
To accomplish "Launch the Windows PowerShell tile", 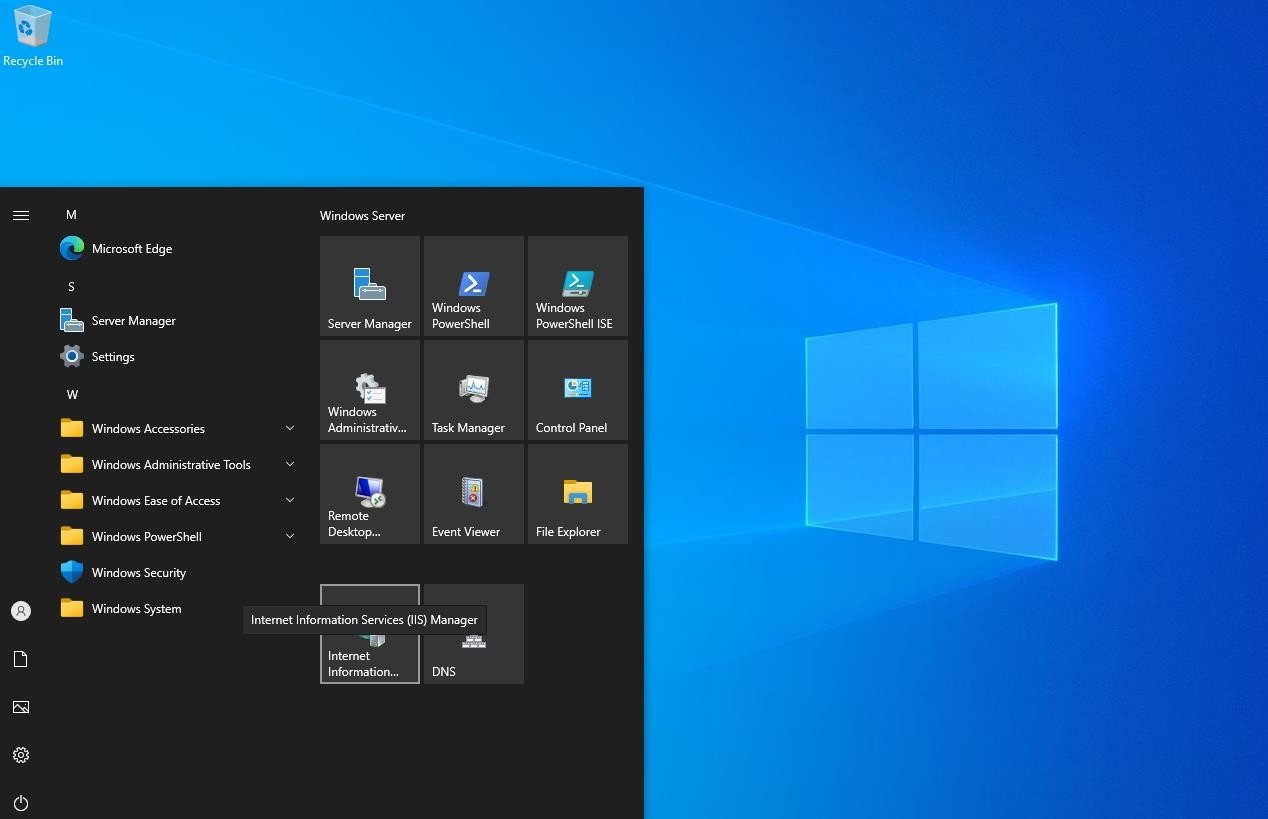I will coord(474,286).
